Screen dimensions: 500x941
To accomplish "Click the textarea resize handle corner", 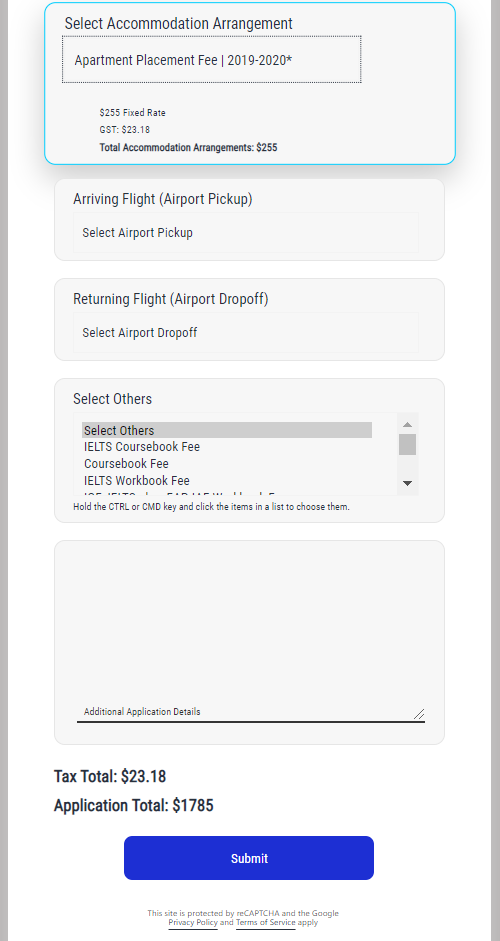I will [x=419, y=714].
